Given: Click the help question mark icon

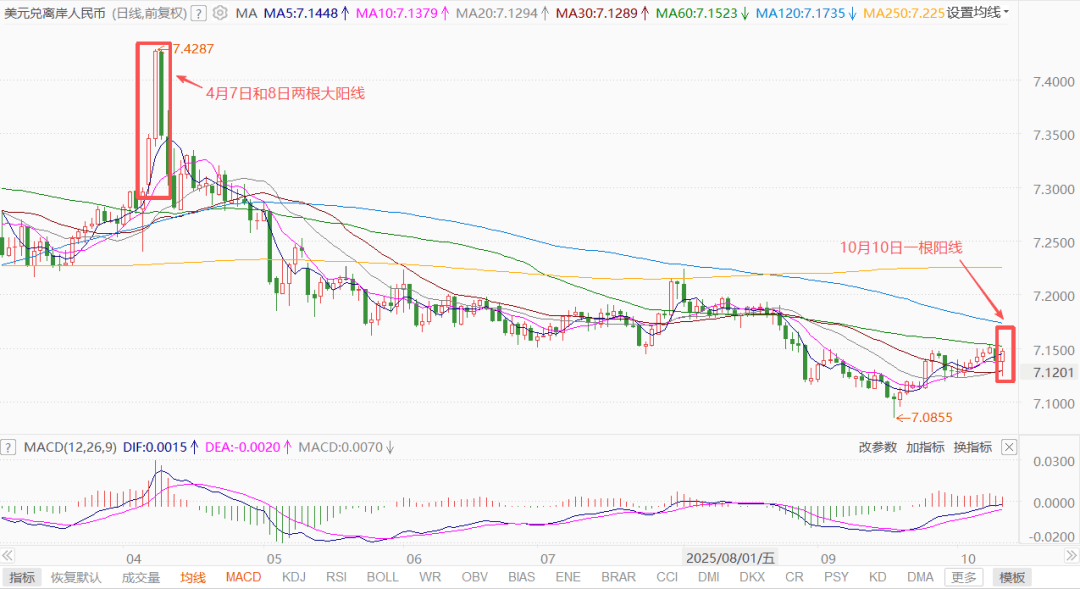Looking at the screenshot, I should click(x=198, y=13).
